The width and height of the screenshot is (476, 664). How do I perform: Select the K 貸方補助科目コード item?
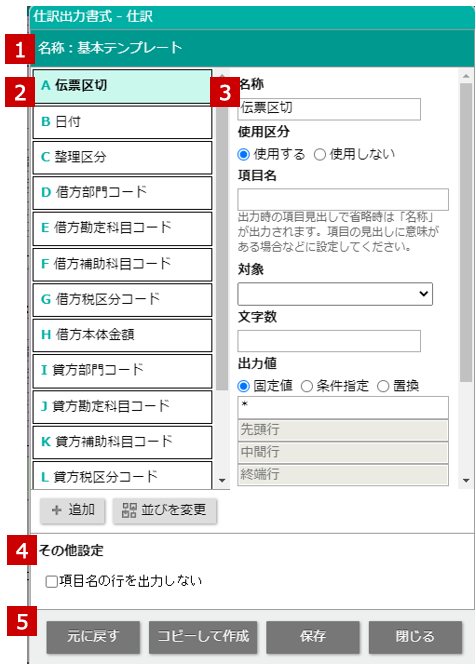(122, 442)
